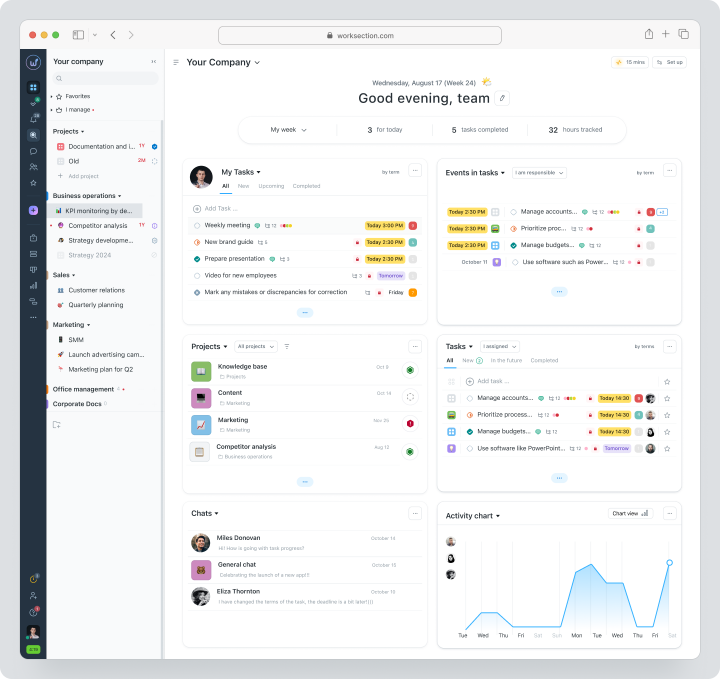Open the I am responsible dropdown

[539, 173]
